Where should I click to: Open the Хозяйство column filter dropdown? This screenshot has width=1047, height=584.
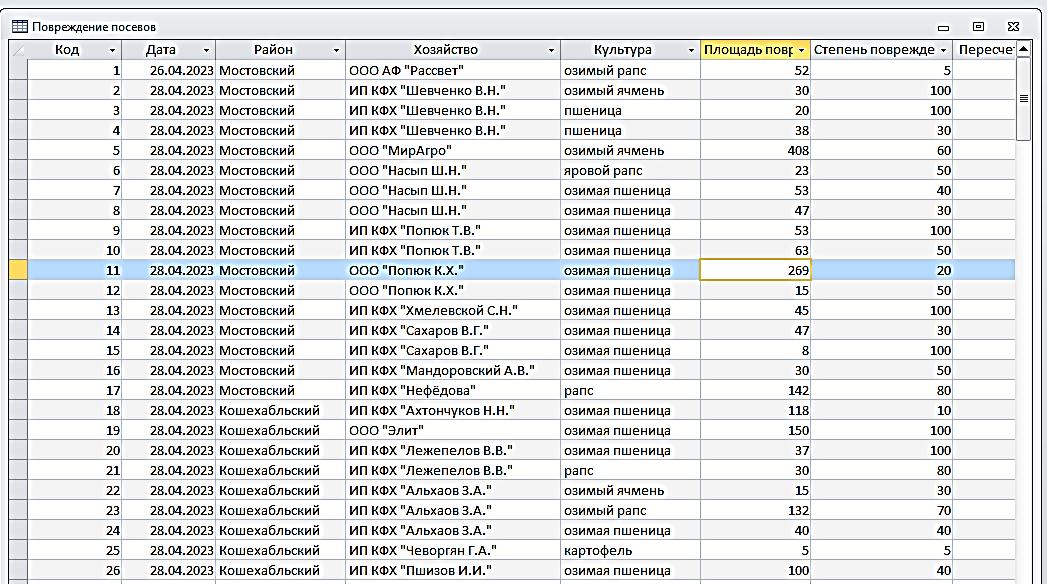coord(551,50)
